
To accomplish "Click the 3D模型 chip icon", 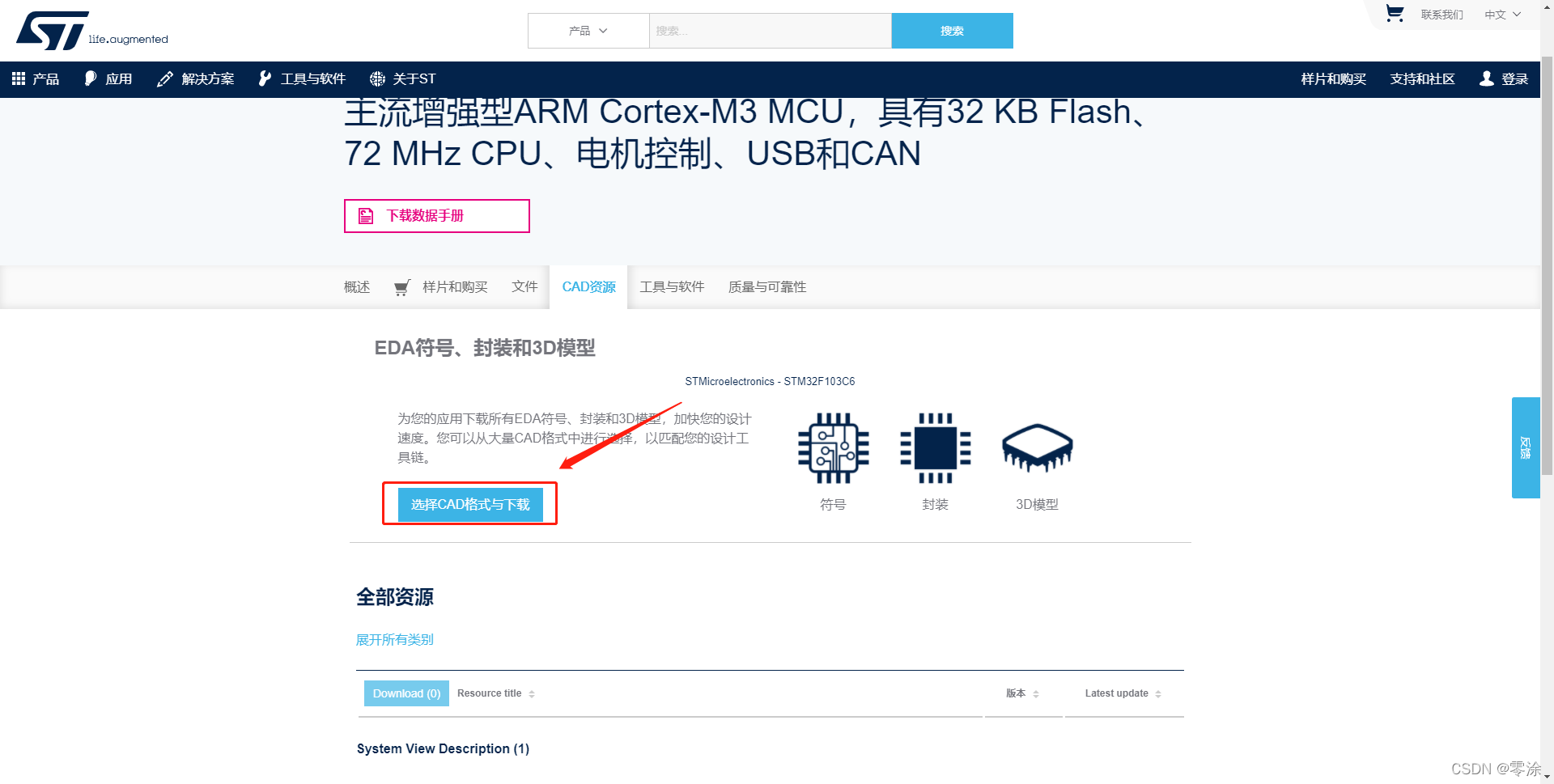I will click(1037, 448).
